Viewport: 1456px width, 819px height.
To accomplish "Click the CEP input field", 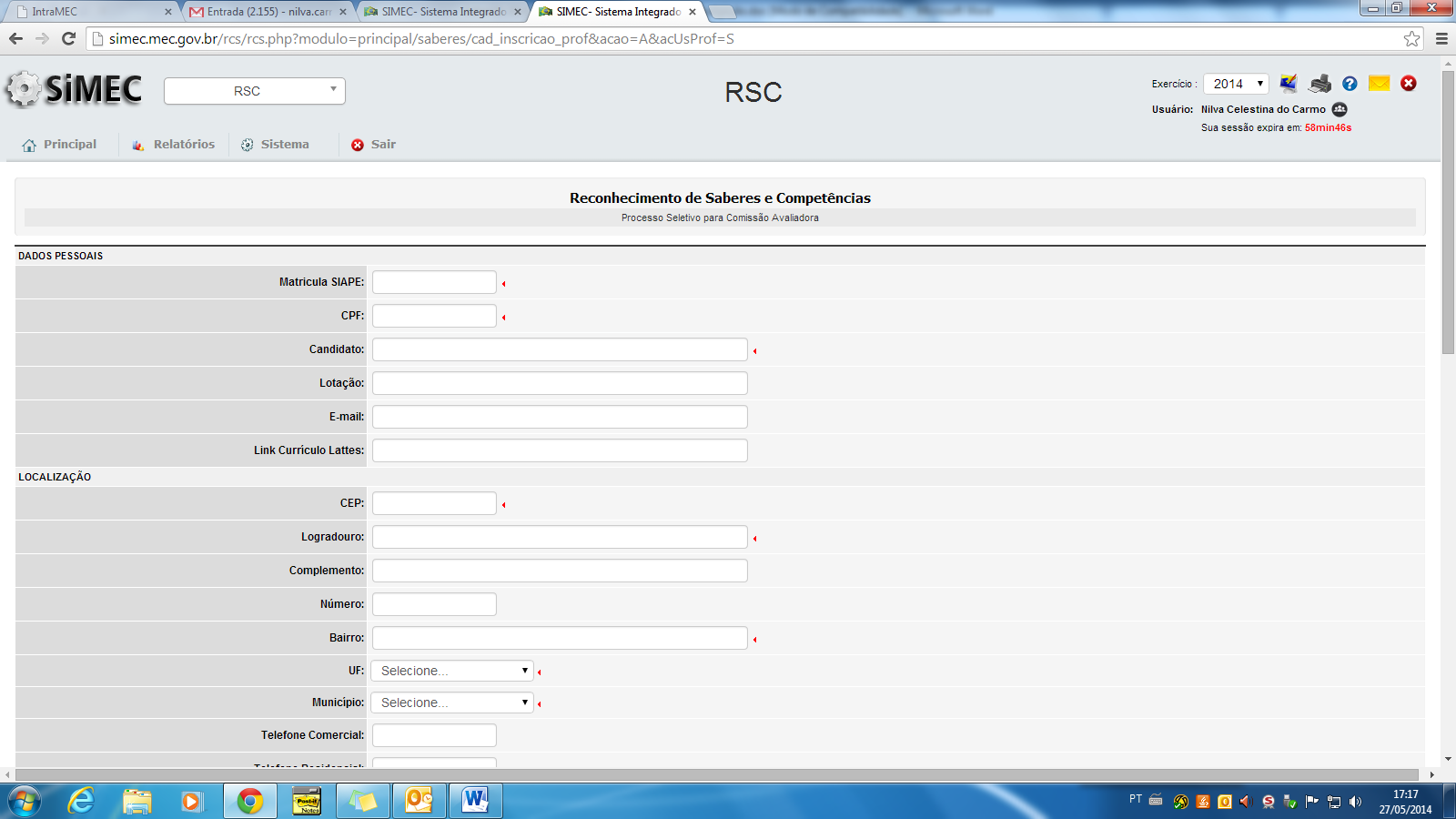I will pos(434,503).
